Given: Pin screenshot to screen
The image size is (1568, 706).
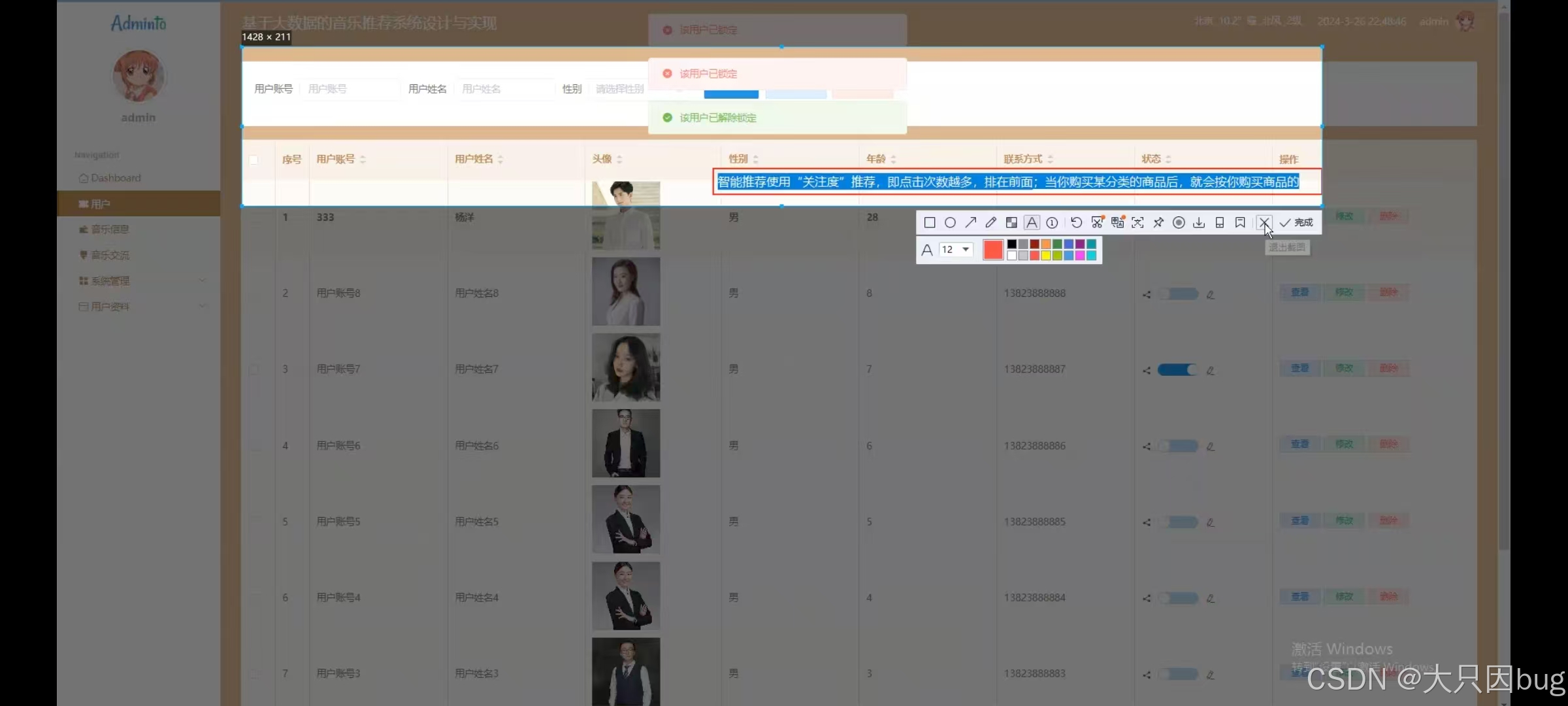Looking at the screenshot, I should tap(1158, 223).
